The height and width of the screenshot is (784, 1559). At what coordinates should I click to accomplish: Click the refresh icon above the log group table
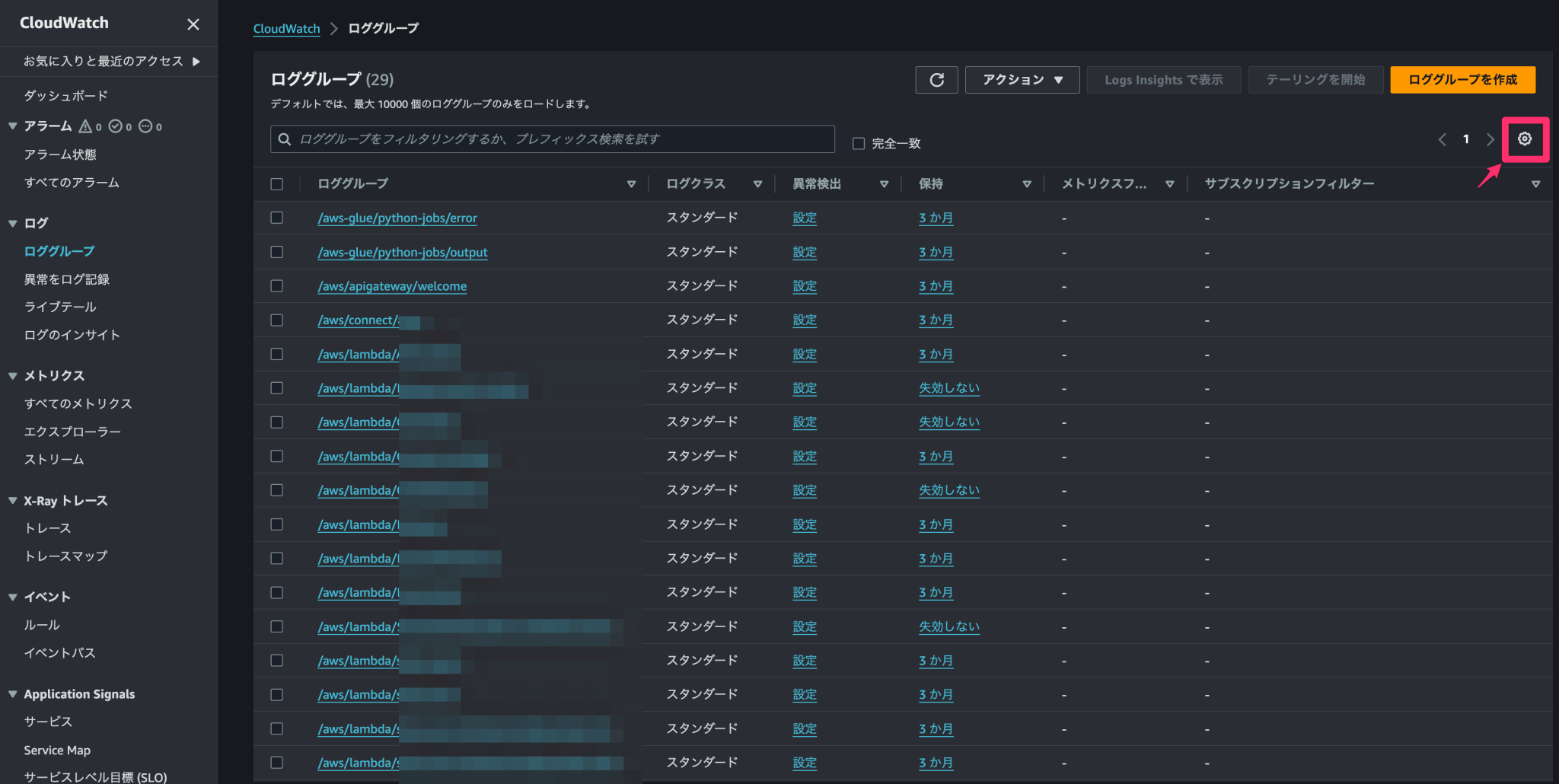pyautogui.click(x=936, y=79)
